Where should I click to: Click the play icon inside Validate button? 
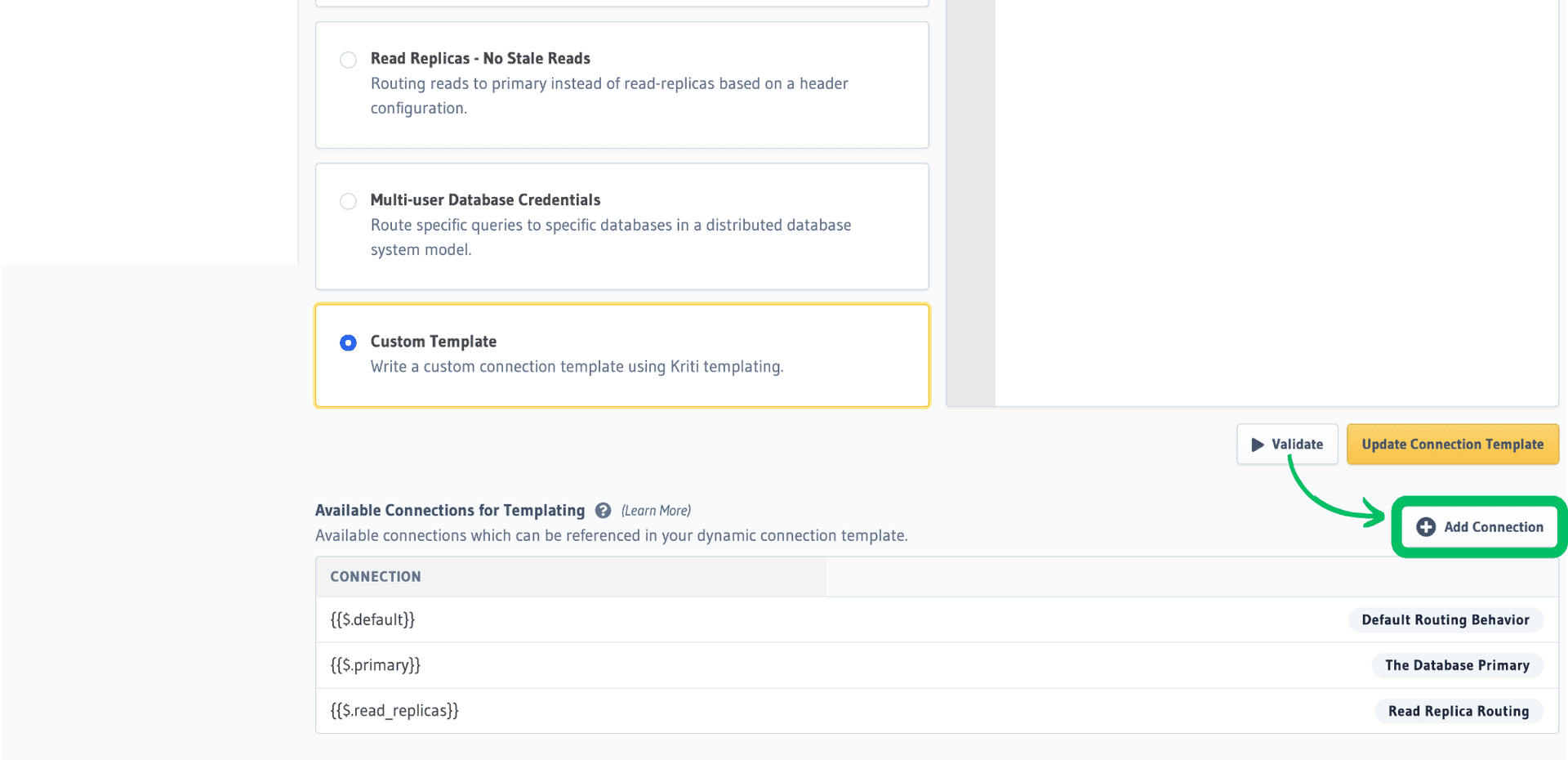point(1257,444)
